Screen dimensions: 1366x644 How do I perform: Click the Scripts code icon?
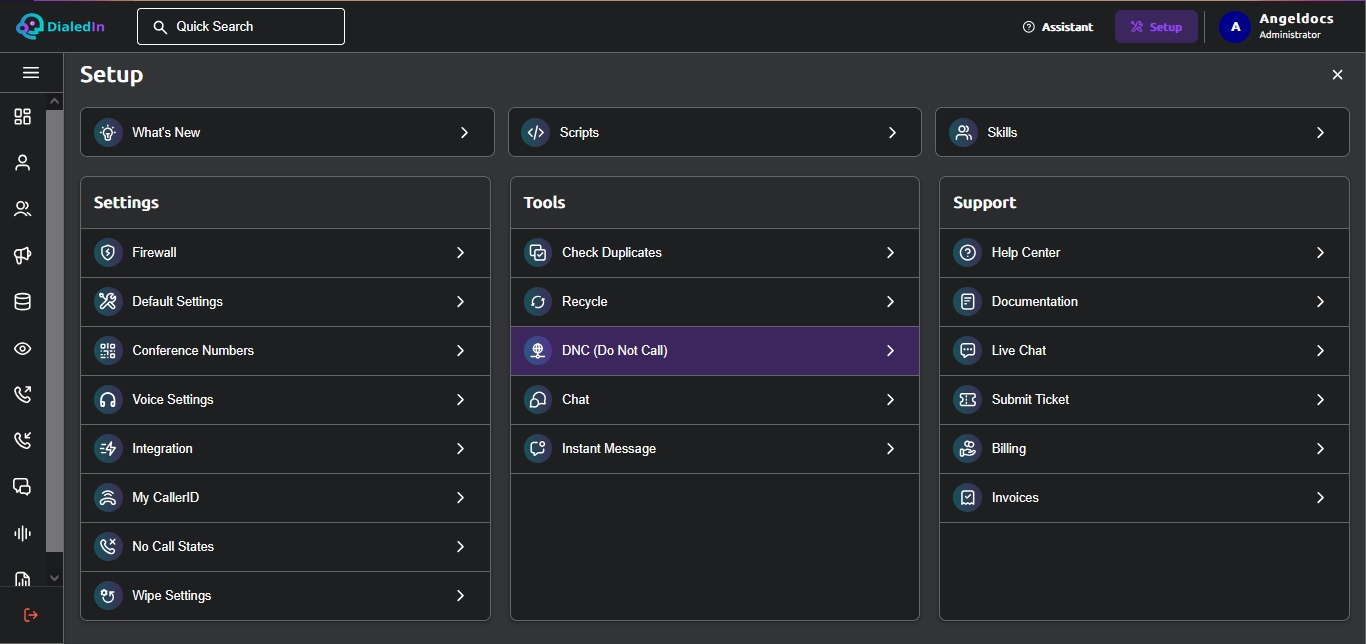pyautogui.click(x=536, y=133)
